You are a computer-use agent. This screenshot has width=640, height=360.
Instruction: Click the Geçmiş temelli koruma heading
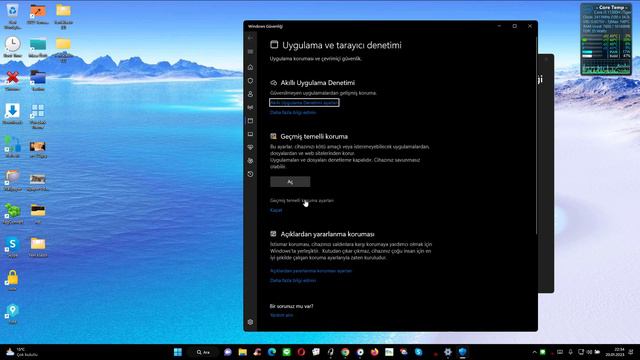point(314,136)
